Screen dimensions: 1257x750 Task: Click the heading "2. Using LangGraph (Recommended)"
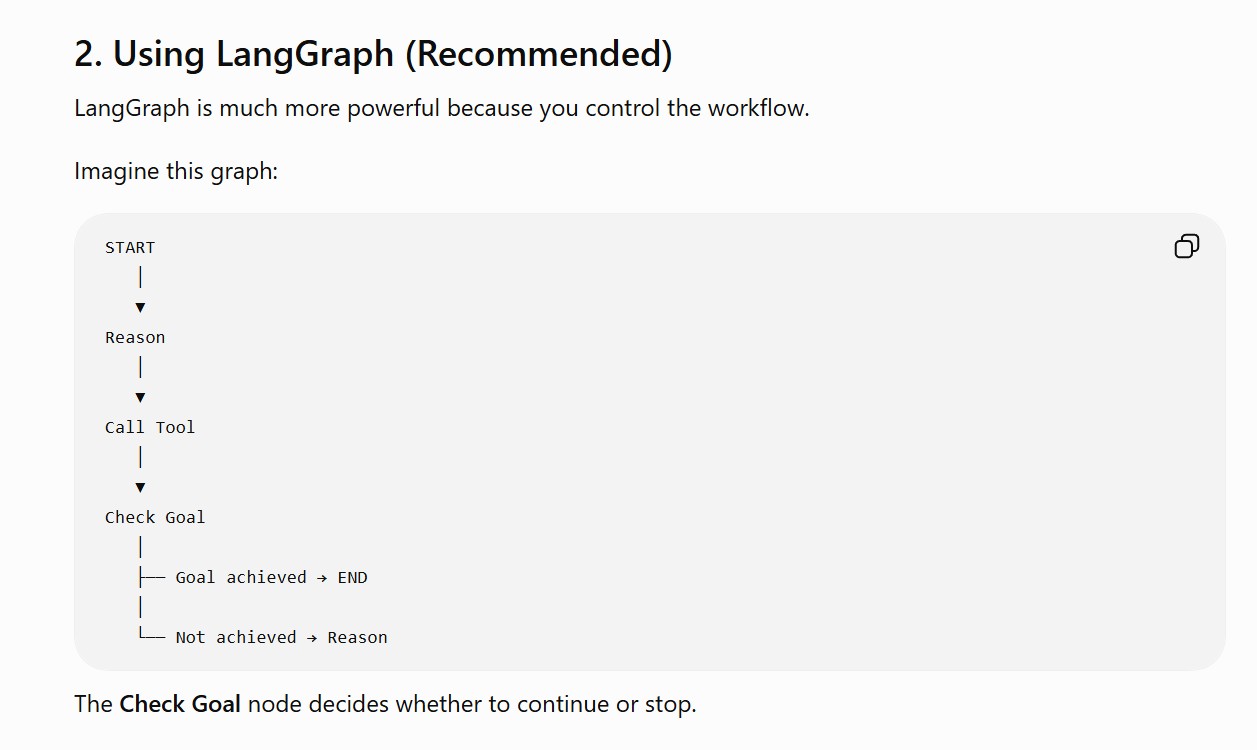click(x=373, y=53)
